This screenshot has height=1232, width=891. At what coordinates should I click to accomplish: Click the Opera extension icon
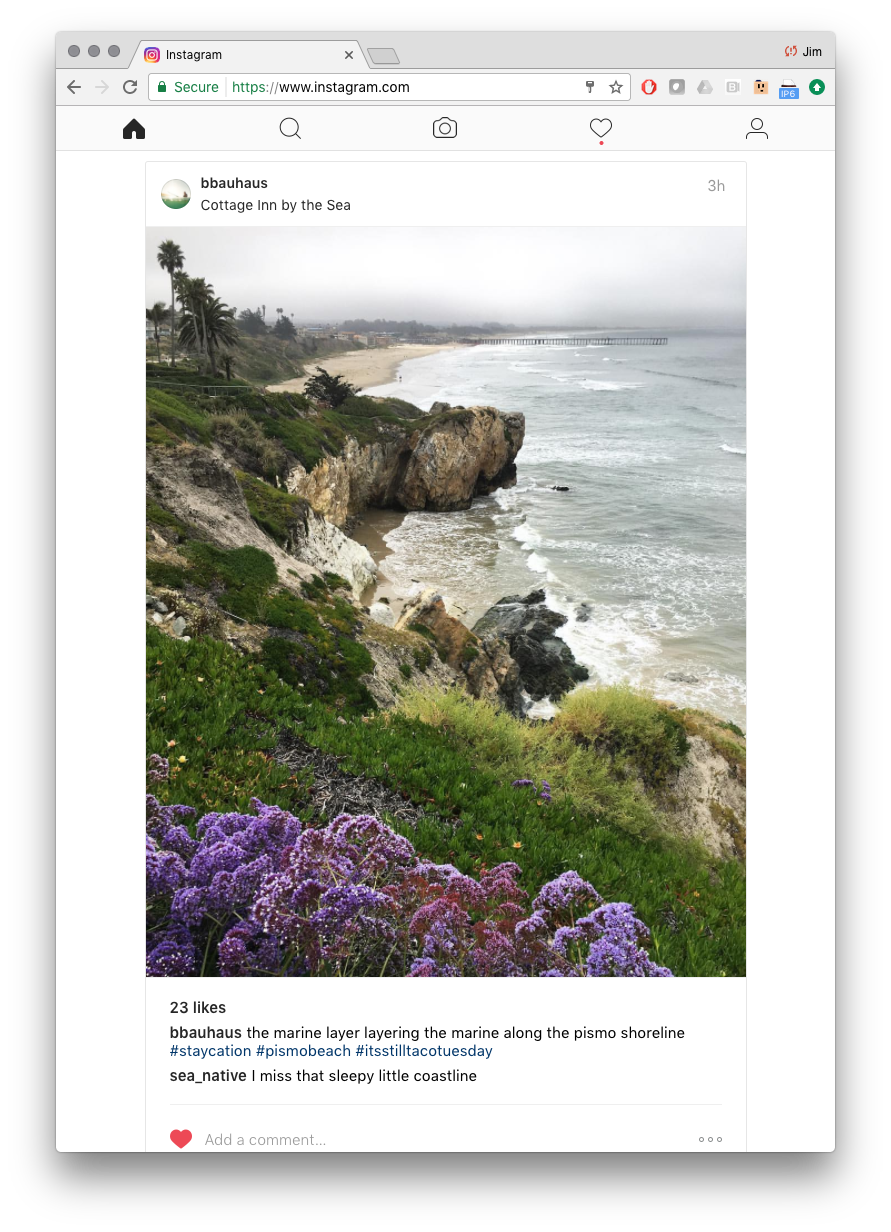tap(649, 87)
